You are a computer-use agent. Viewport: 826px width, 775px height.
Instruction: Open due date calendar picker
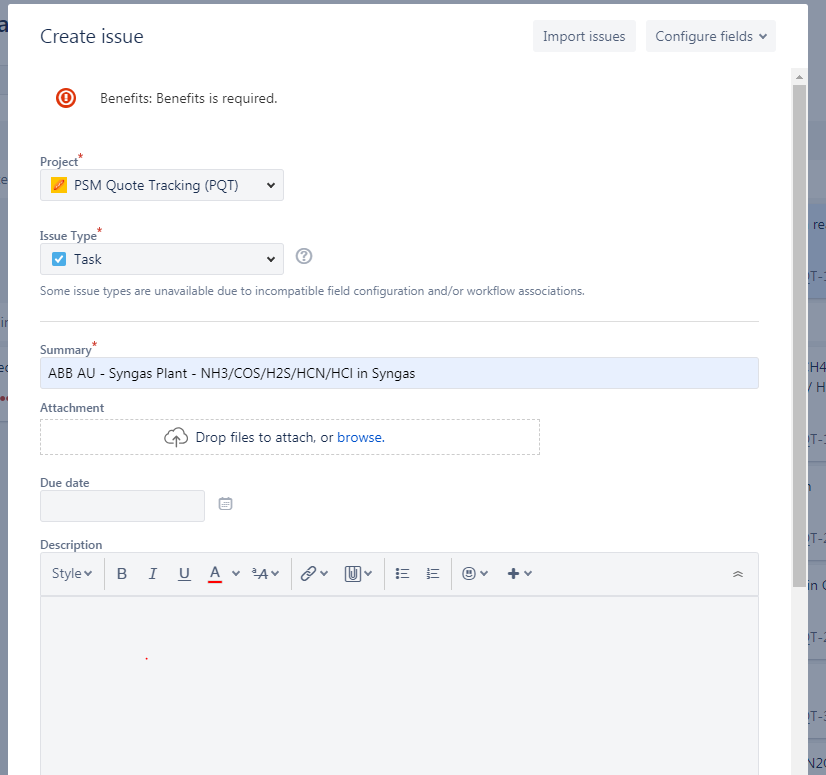click(225, 504)
